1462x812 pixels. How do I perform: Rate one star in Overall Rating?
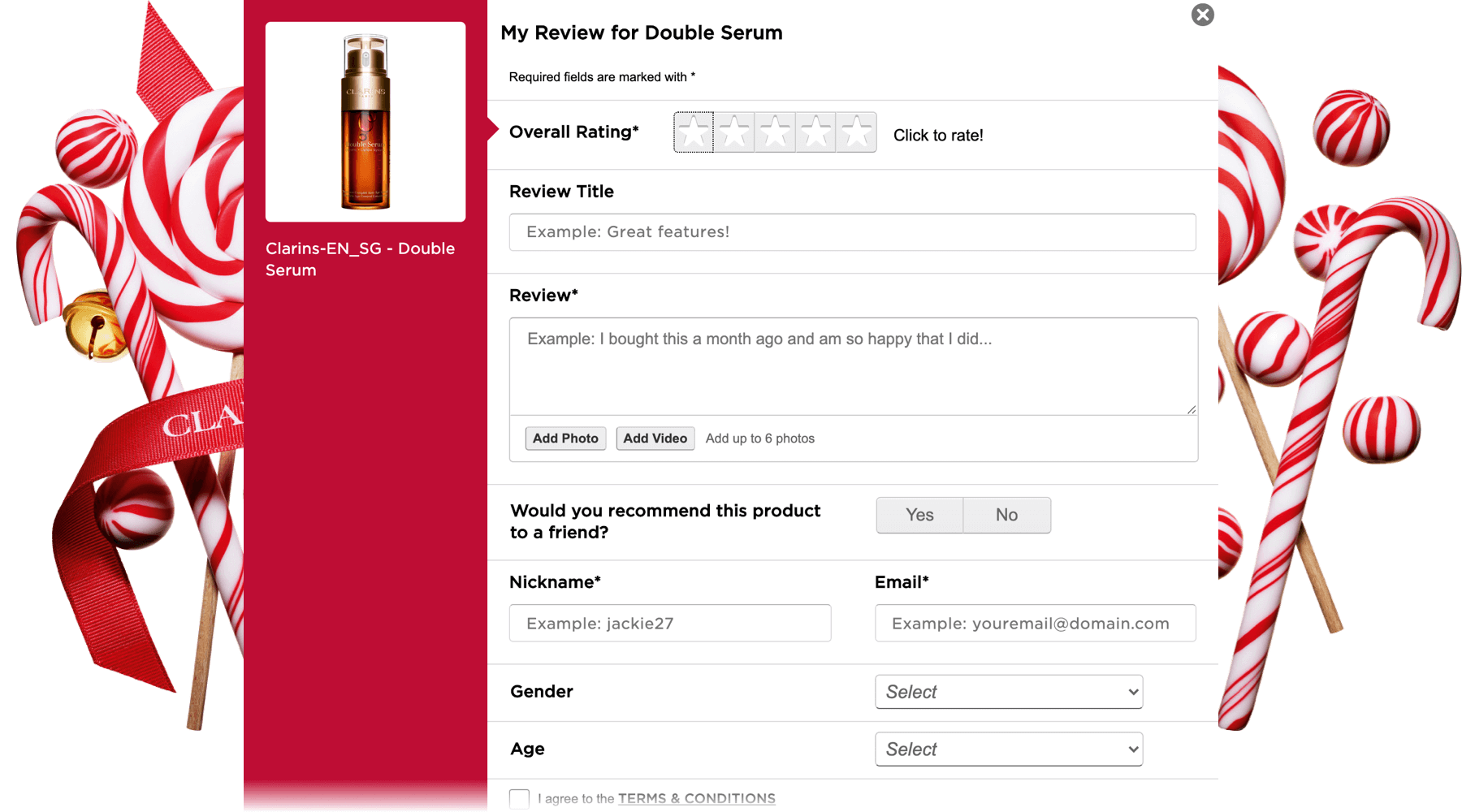(x=694, y=132)
